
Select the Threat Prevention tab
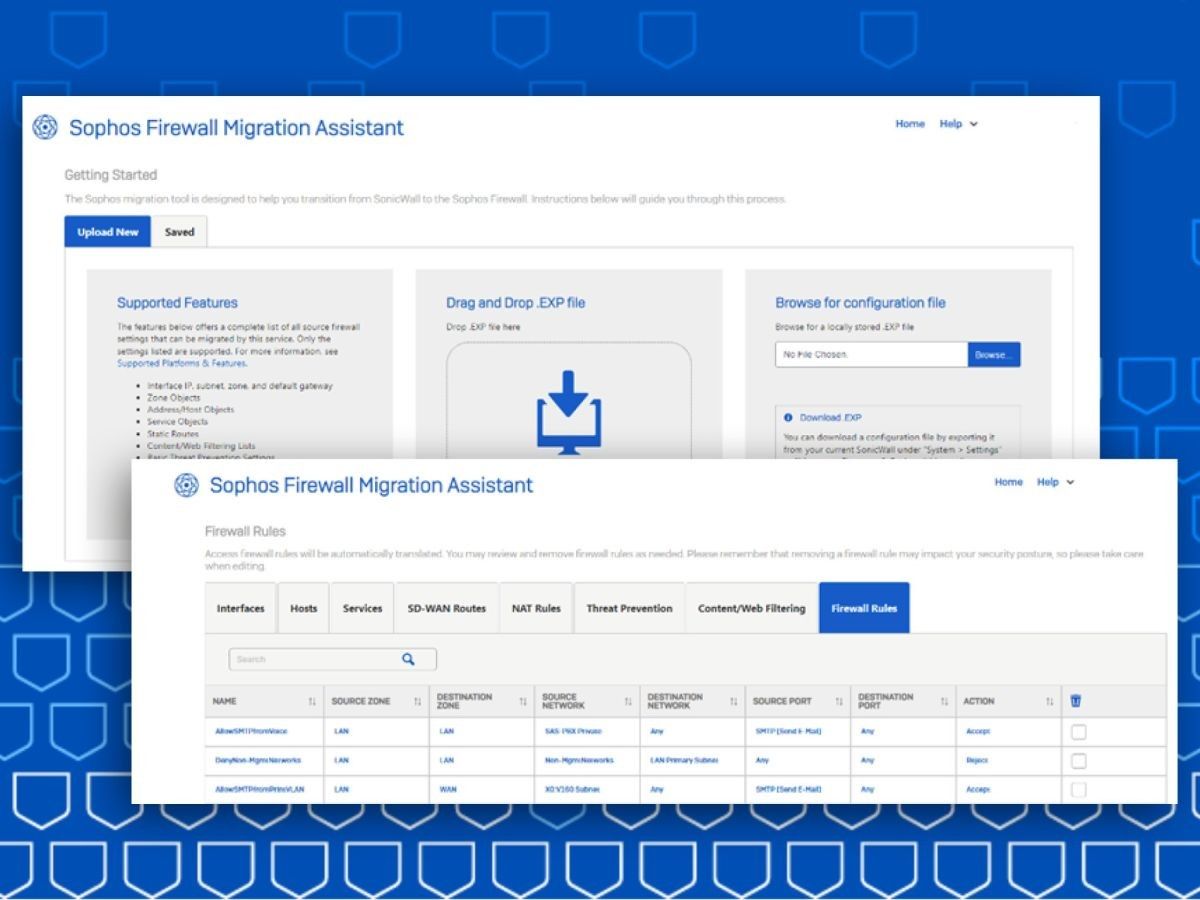click(x=629, y=608)
